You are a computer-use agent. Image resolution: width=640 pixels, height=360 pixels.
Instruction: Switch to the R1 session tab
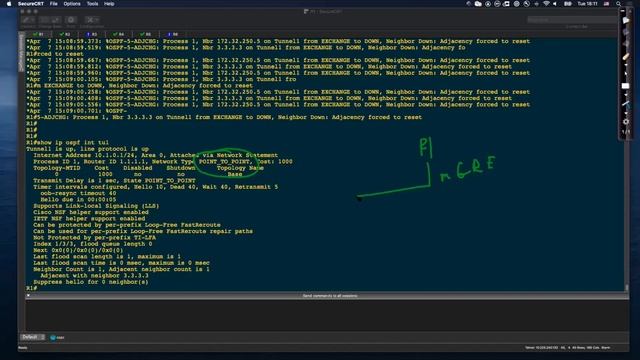pos(38,34)
